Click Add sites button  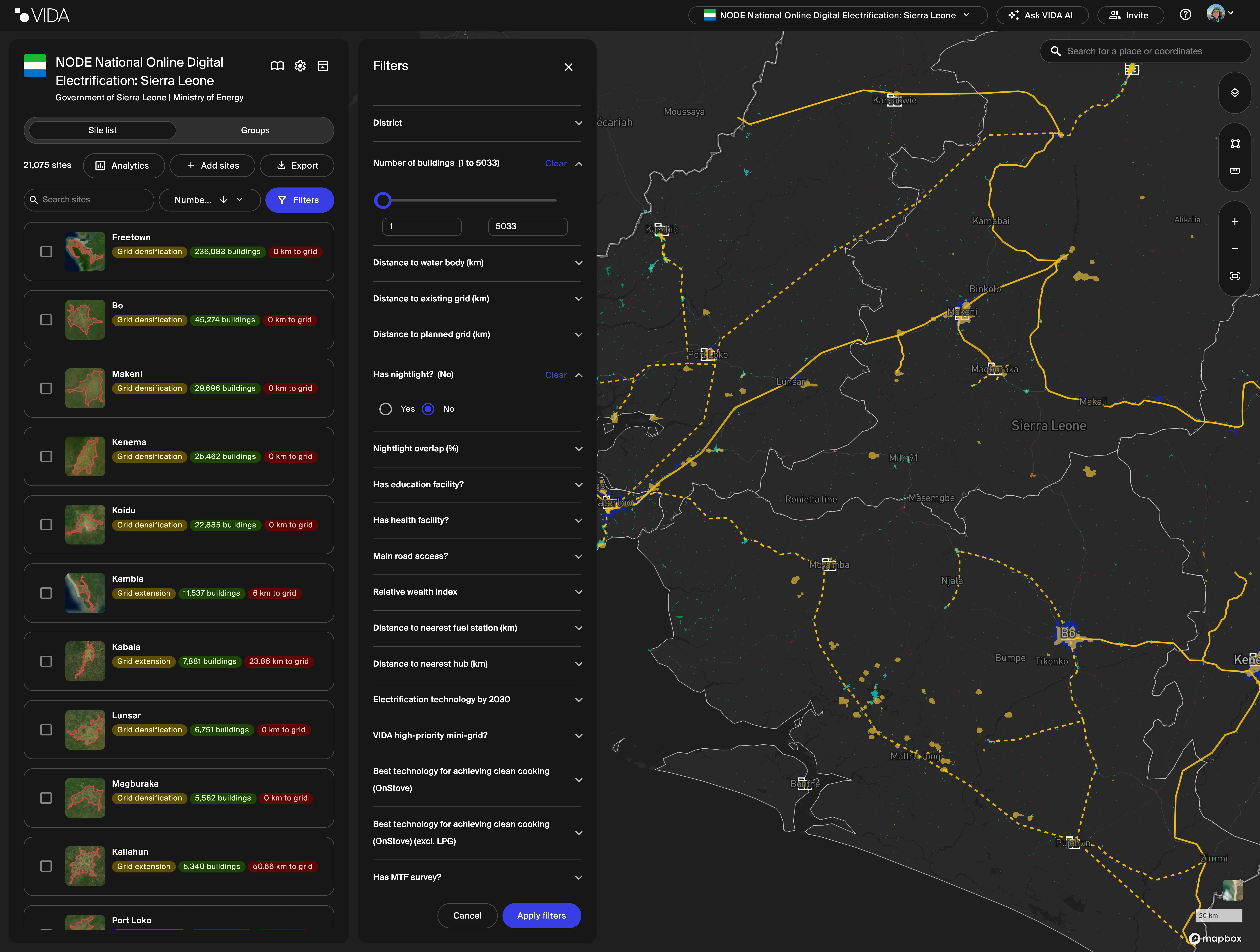click(x=212, y=166)
